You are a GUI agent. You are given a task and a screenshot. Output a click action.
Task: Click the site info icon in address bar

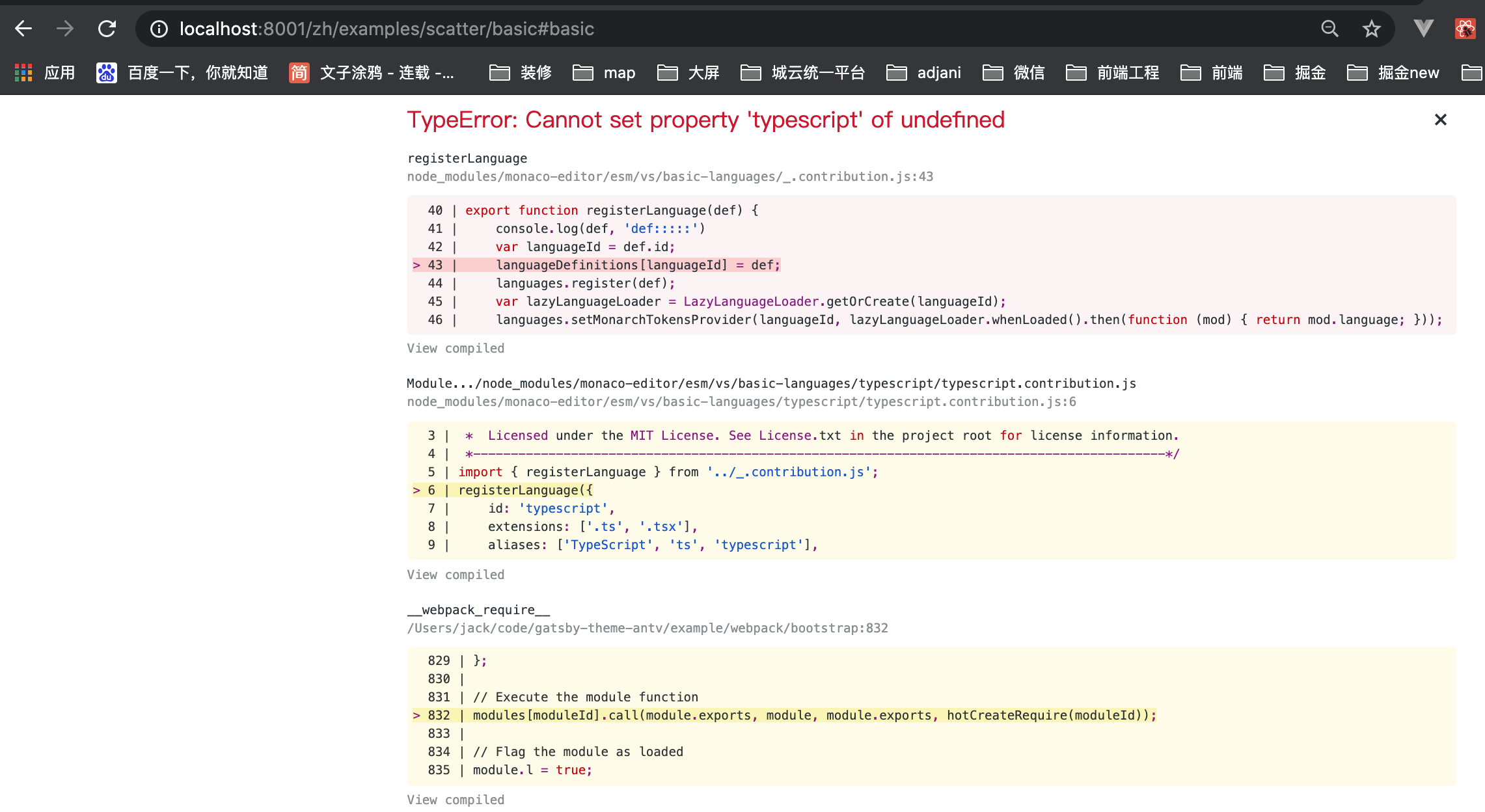coord(158,29)
